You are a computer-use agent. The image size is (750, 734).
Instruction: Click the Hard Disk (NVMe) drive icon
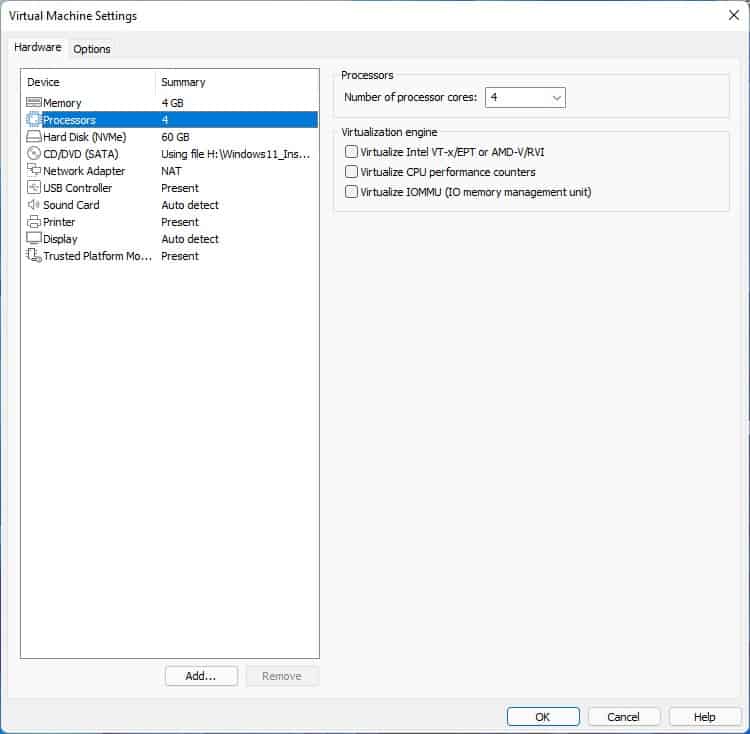(33, 137)
